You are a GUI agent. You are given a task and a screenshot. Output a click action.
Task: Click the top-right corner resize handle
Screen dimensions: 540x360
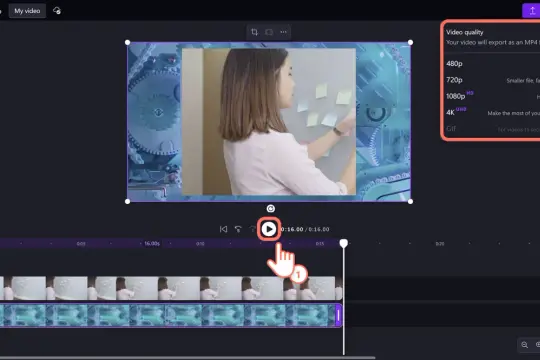coord(410,42)
